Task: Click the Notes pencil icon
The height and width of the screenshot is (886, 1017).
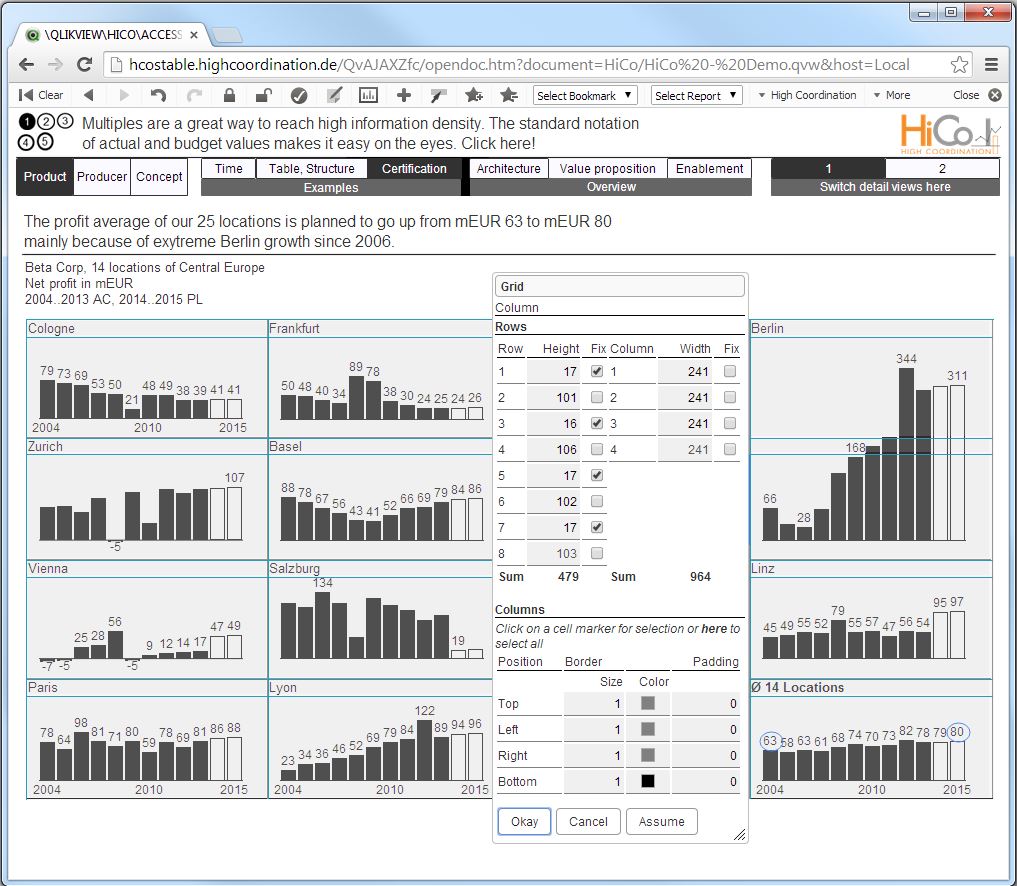Action: point(334,95)
